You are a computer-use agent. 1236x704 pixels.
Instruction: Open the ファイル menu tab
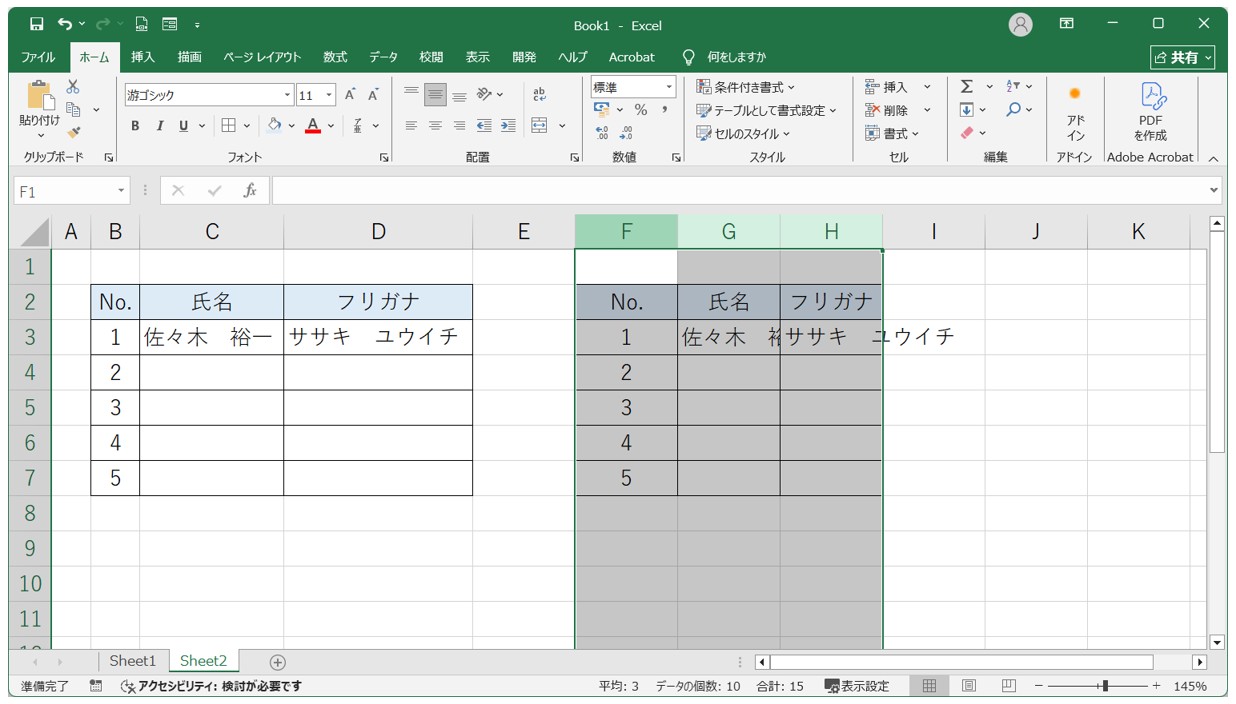point(38,57)
